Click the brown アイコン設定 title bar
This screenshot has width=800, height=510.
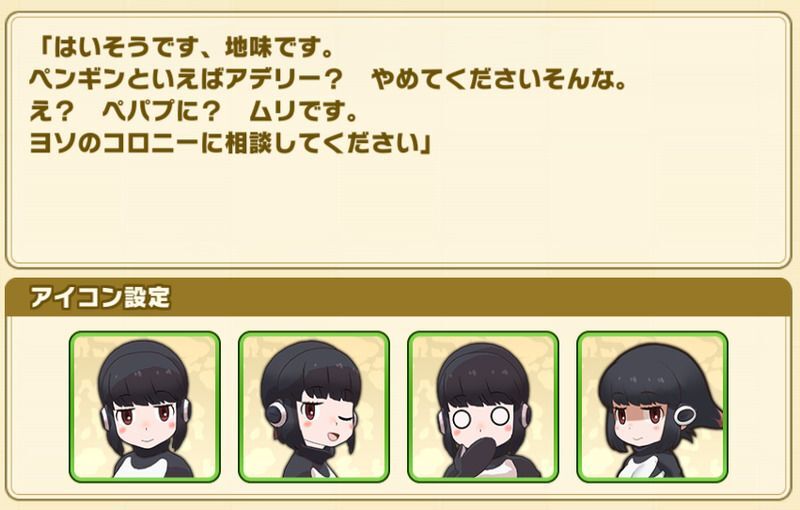pos(398,297)
